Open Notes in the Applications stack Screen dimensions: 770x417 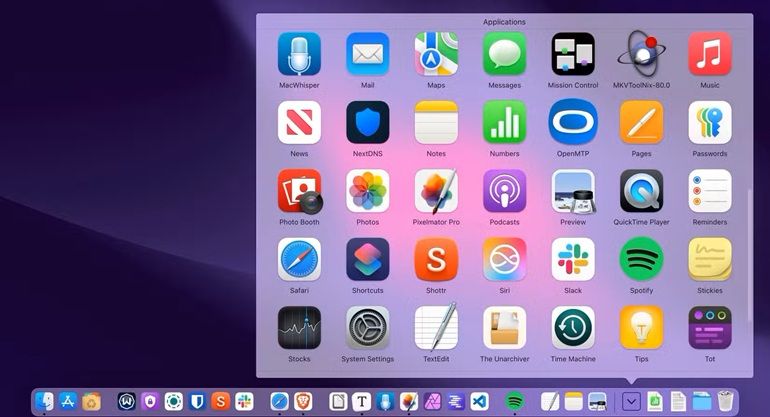(436, 122)
